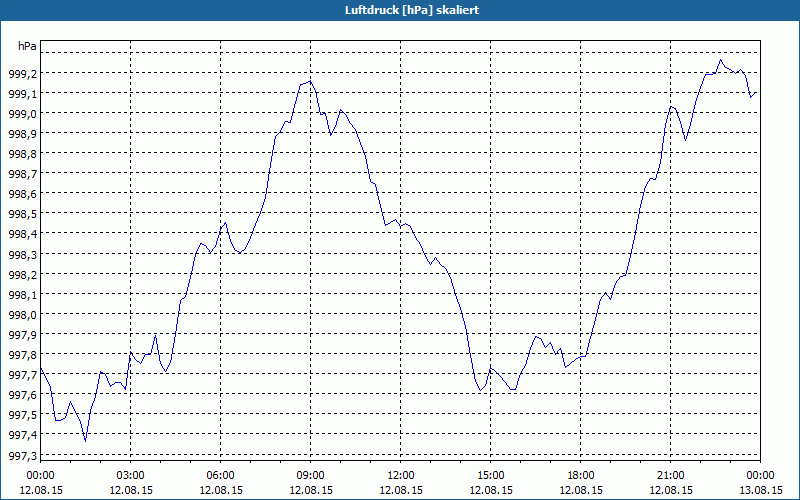Image resolution: width=800 pixels, height=500 pixels.
Task: Select the 999,0 pressure axis value
Action: pos(22,114)
